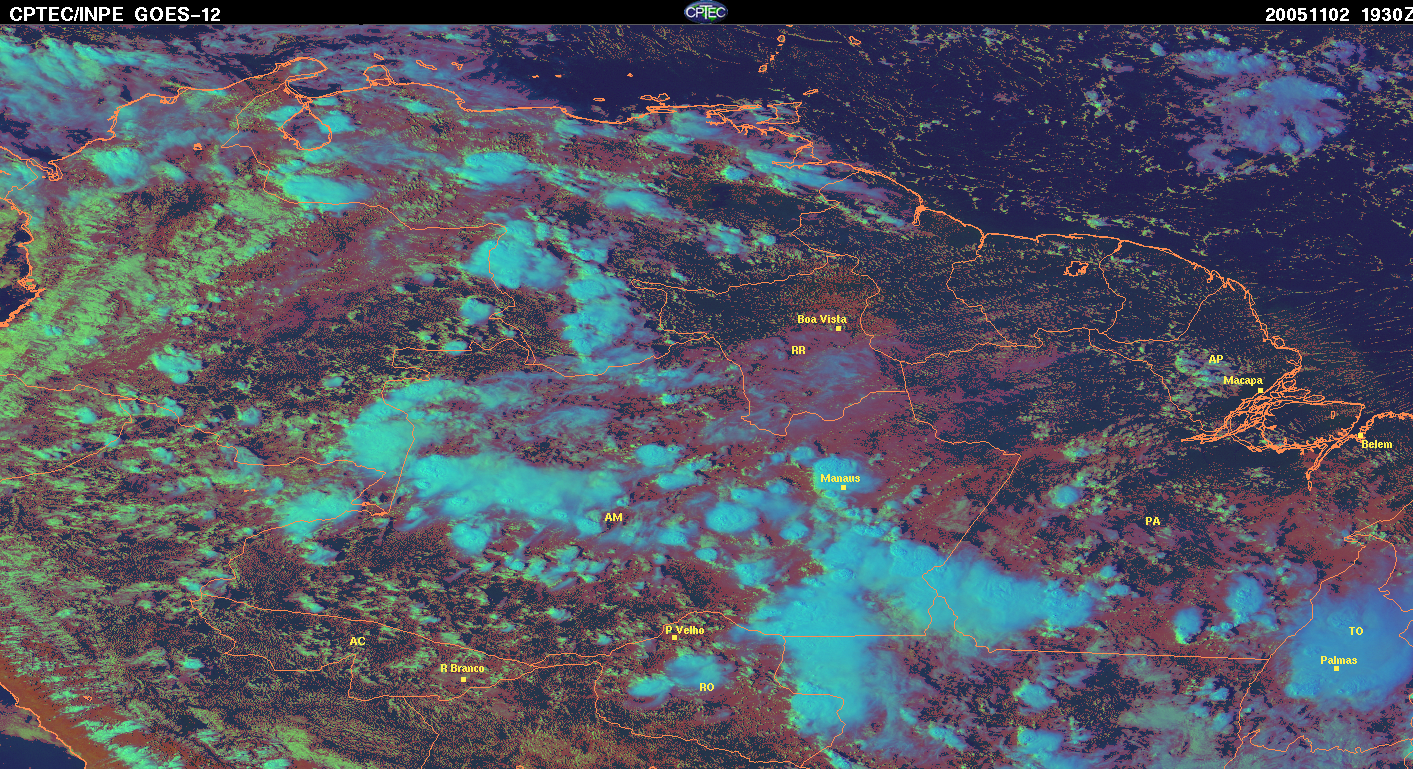Click the 'Belem' city label
Screen dimensions: 1413x769
[x=1376, y=444]
